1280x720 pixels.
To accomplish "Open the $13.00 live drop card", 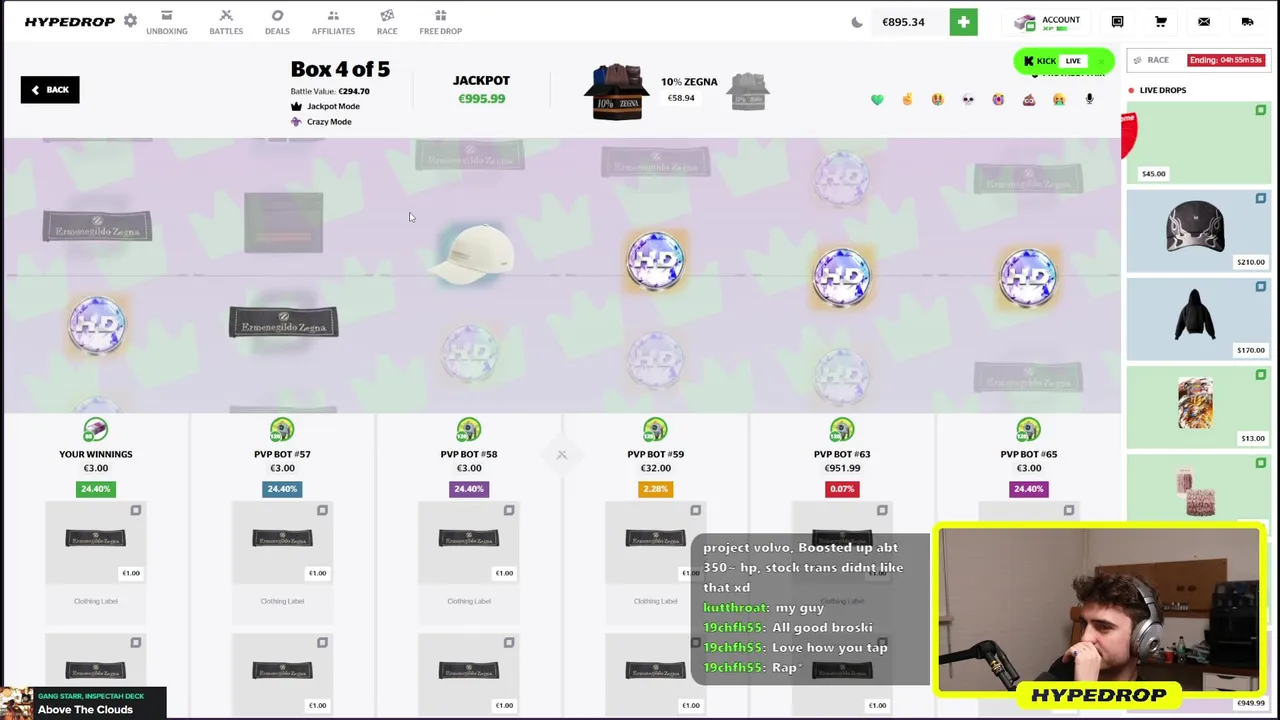I will click(1199, 407).
